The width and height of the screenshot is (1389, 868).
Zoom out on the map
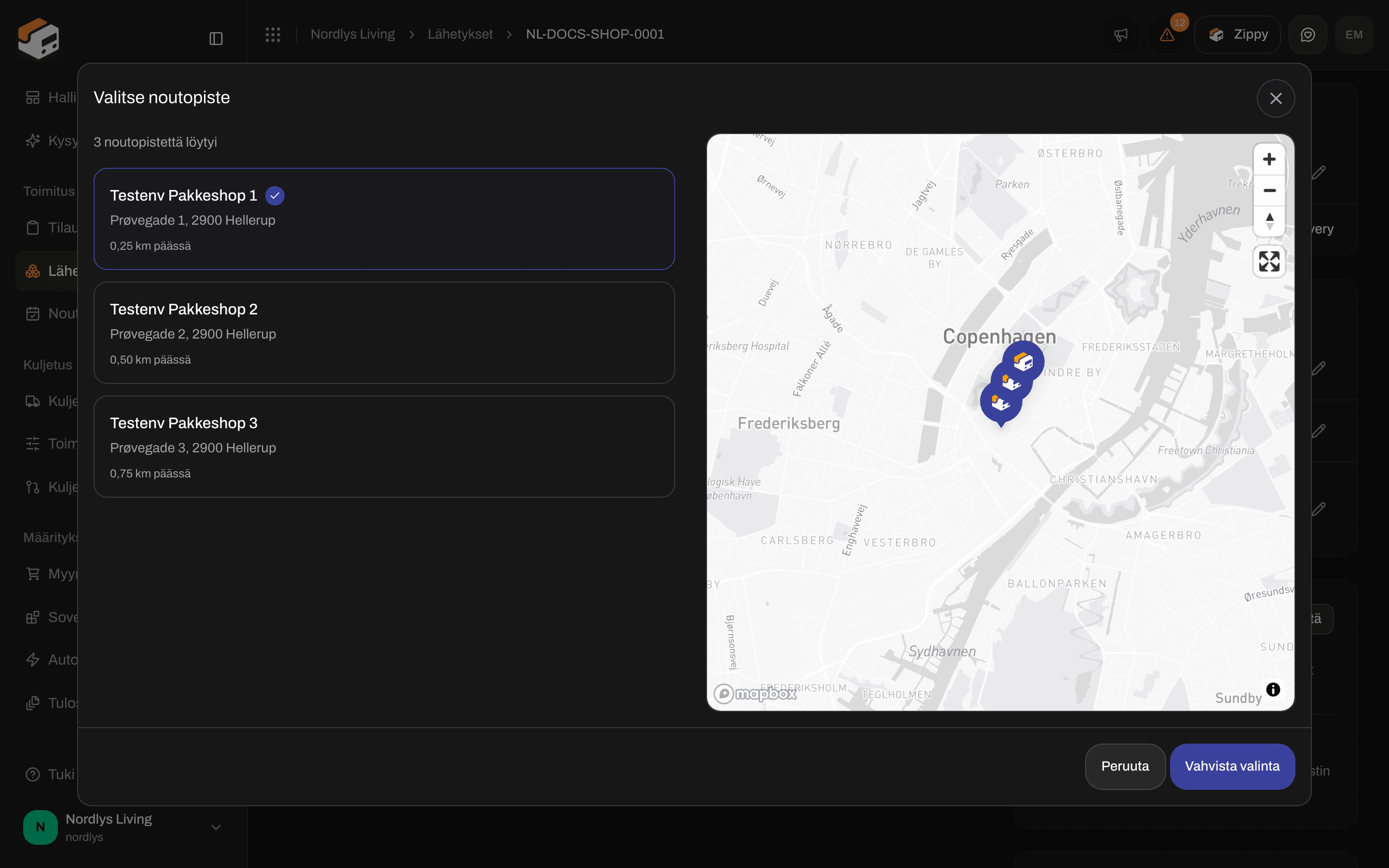1269,190
